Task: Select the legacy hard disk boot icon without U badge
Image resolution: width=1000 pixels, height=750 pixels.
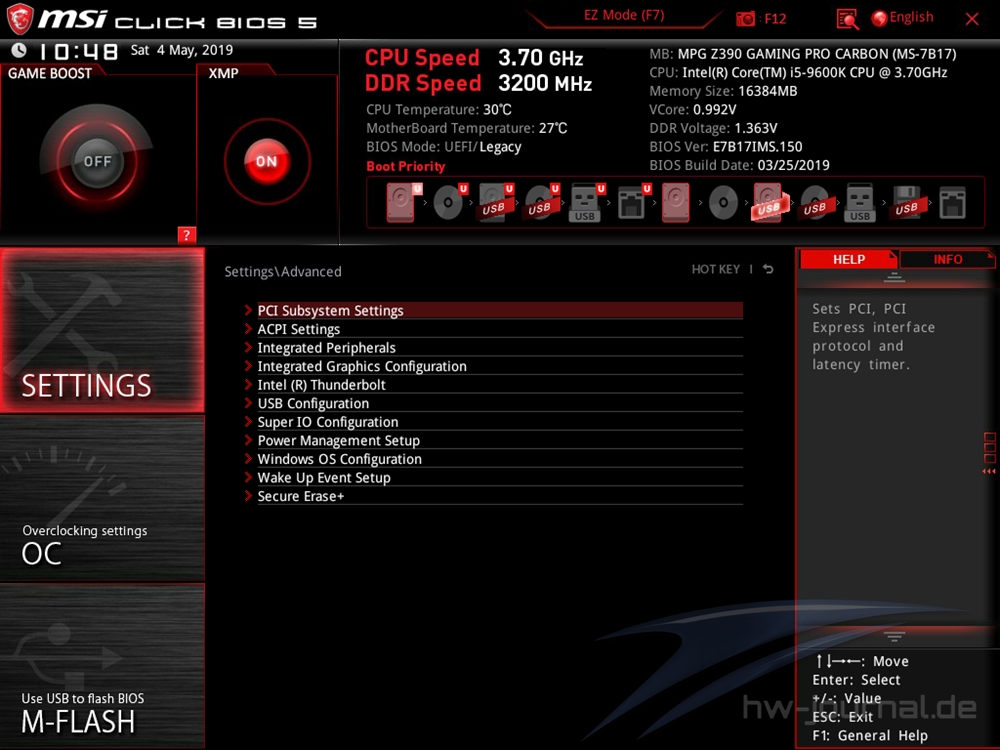Action: [675, 202]
